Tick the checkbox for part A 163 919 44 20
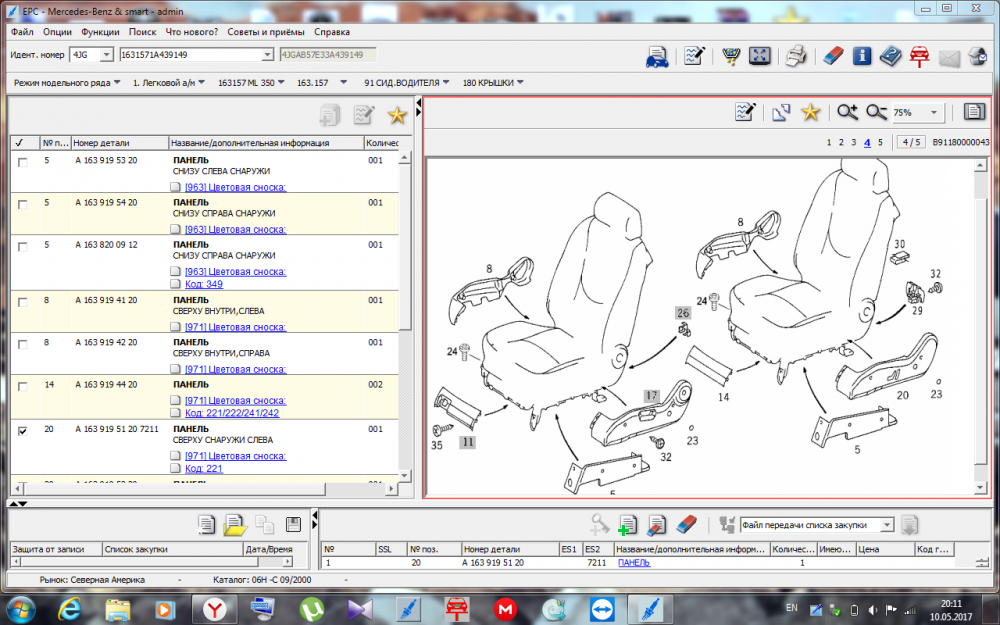The height and width of the screenshot is (625, 1000). 22,386
